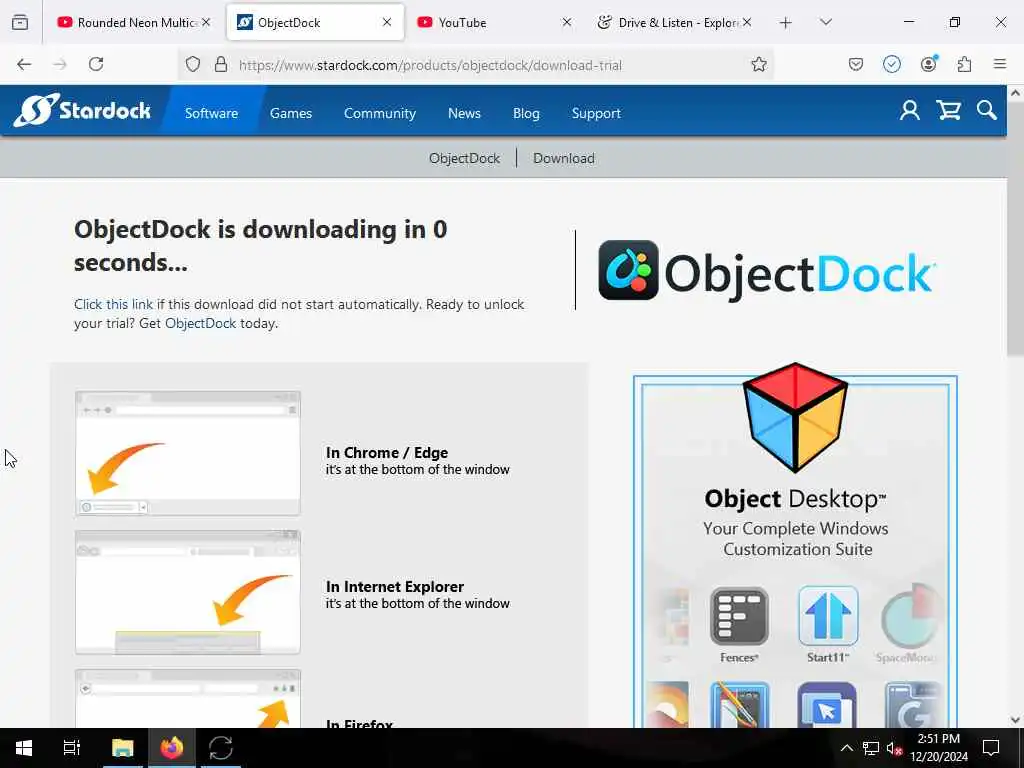
Task: Click scrollbar down arrow
Action: pyautogui.click(x=1015, y=720)
